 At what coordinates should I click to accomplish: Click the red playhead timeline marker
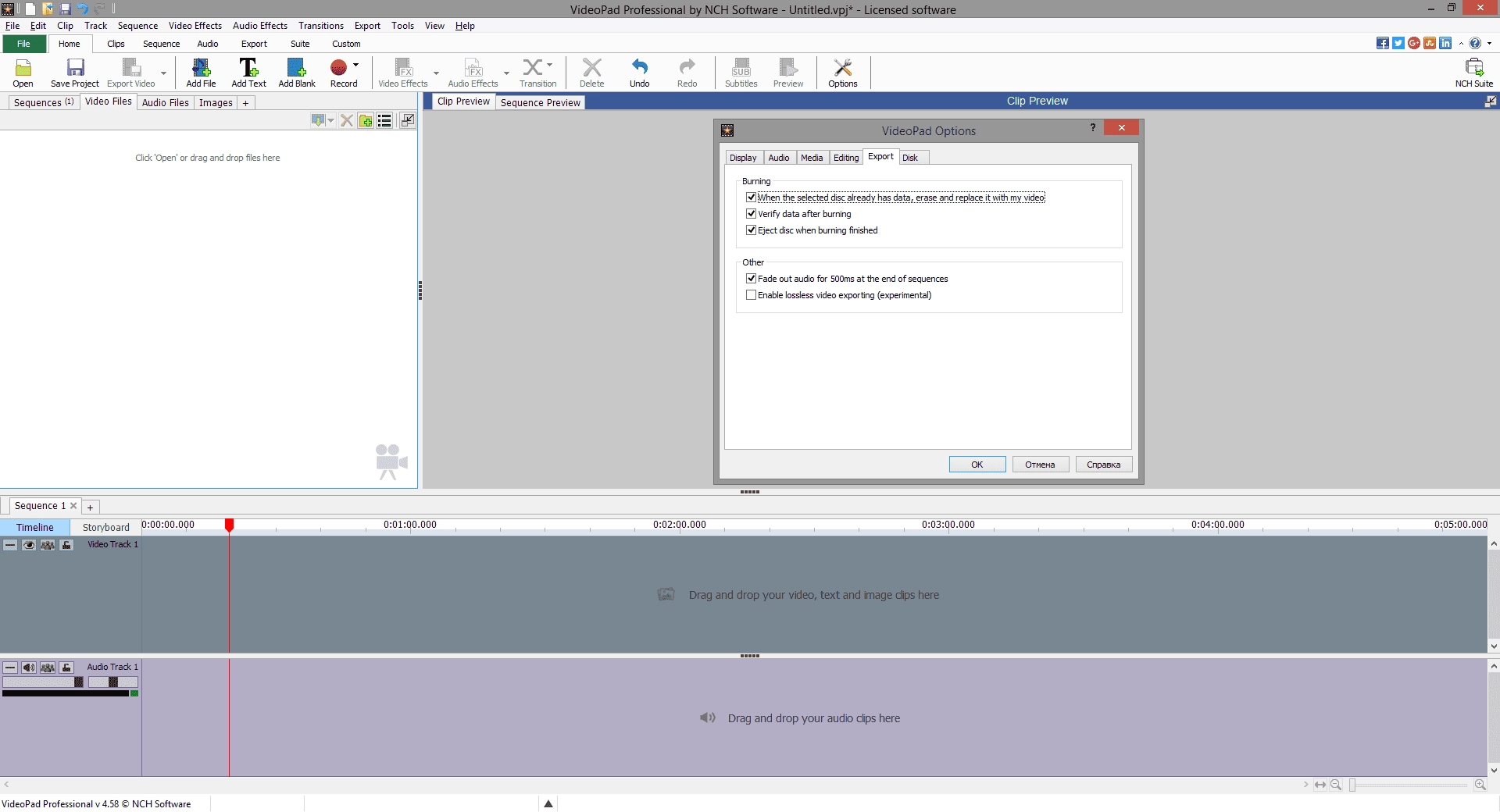(x=229, y=525)
